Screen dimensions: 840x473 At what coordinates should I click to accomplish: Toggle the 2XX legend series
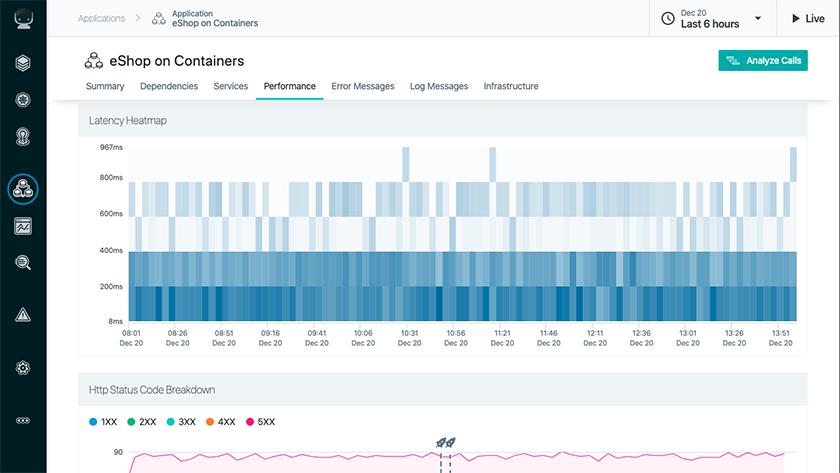[x=141, y=422]
